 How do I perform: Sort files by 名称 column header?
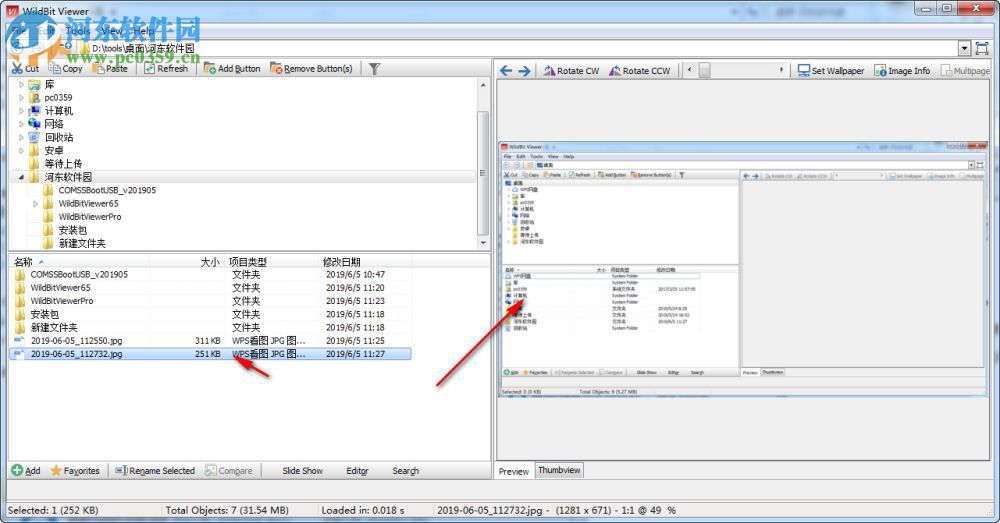(80, 262)
